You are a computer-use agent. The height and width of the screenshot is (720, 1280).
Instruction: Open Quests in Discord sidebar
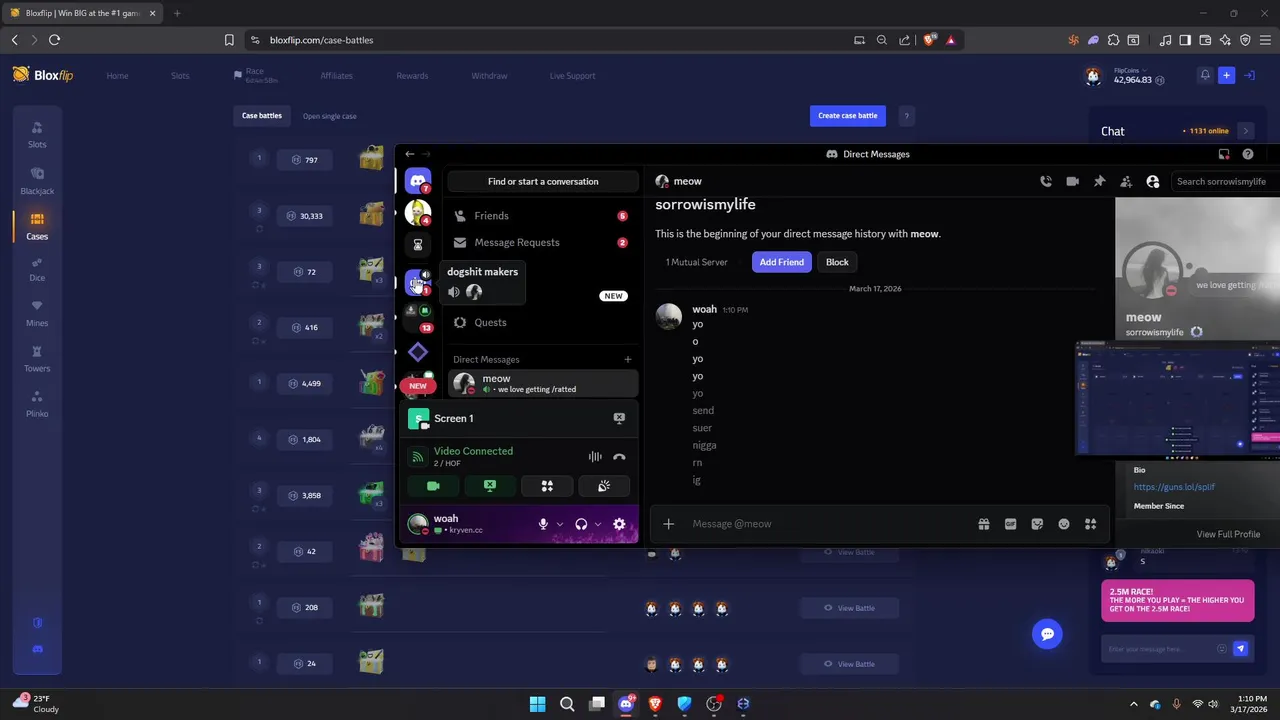click(543, 322)
